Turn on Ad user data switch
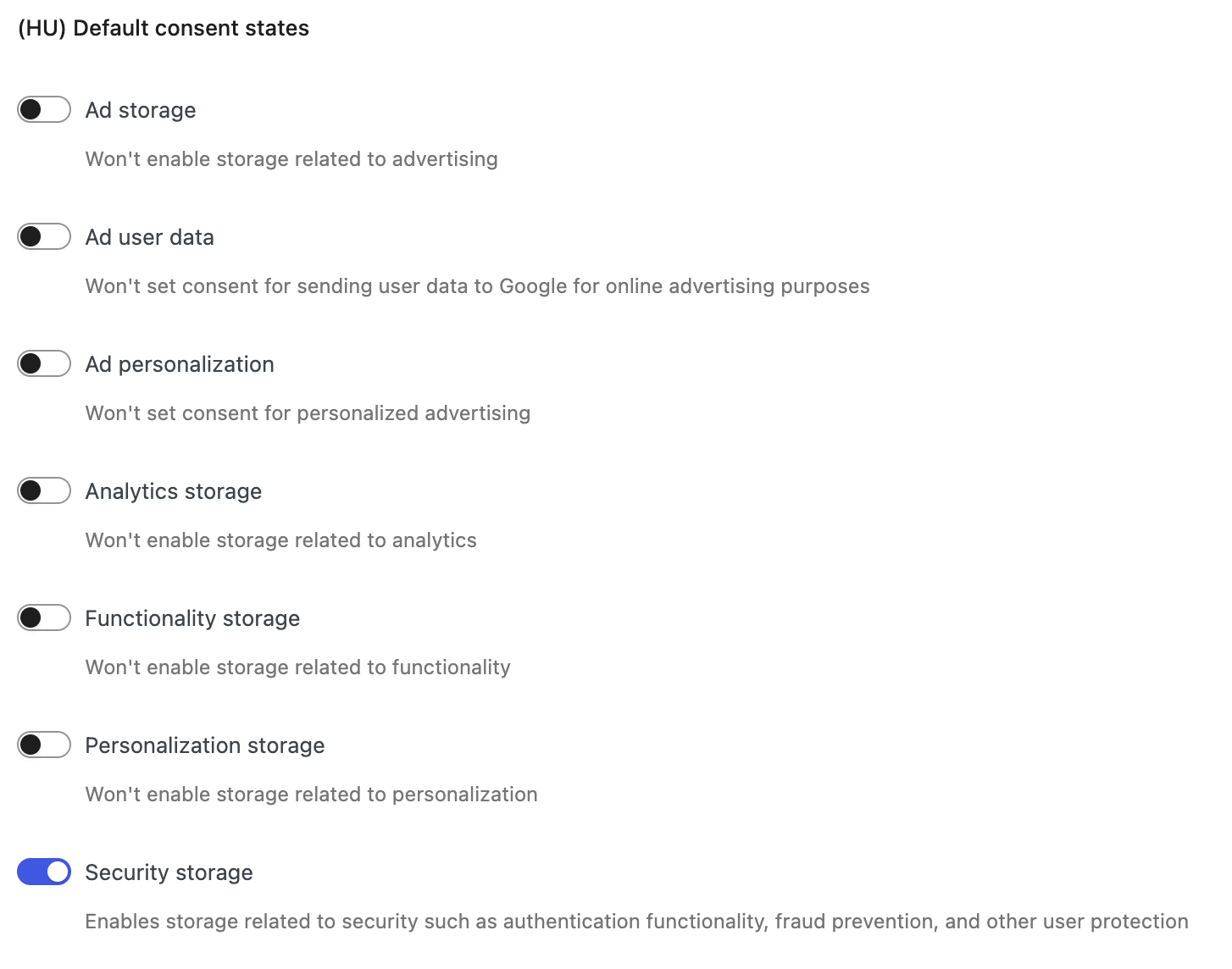 click(44, 236)
